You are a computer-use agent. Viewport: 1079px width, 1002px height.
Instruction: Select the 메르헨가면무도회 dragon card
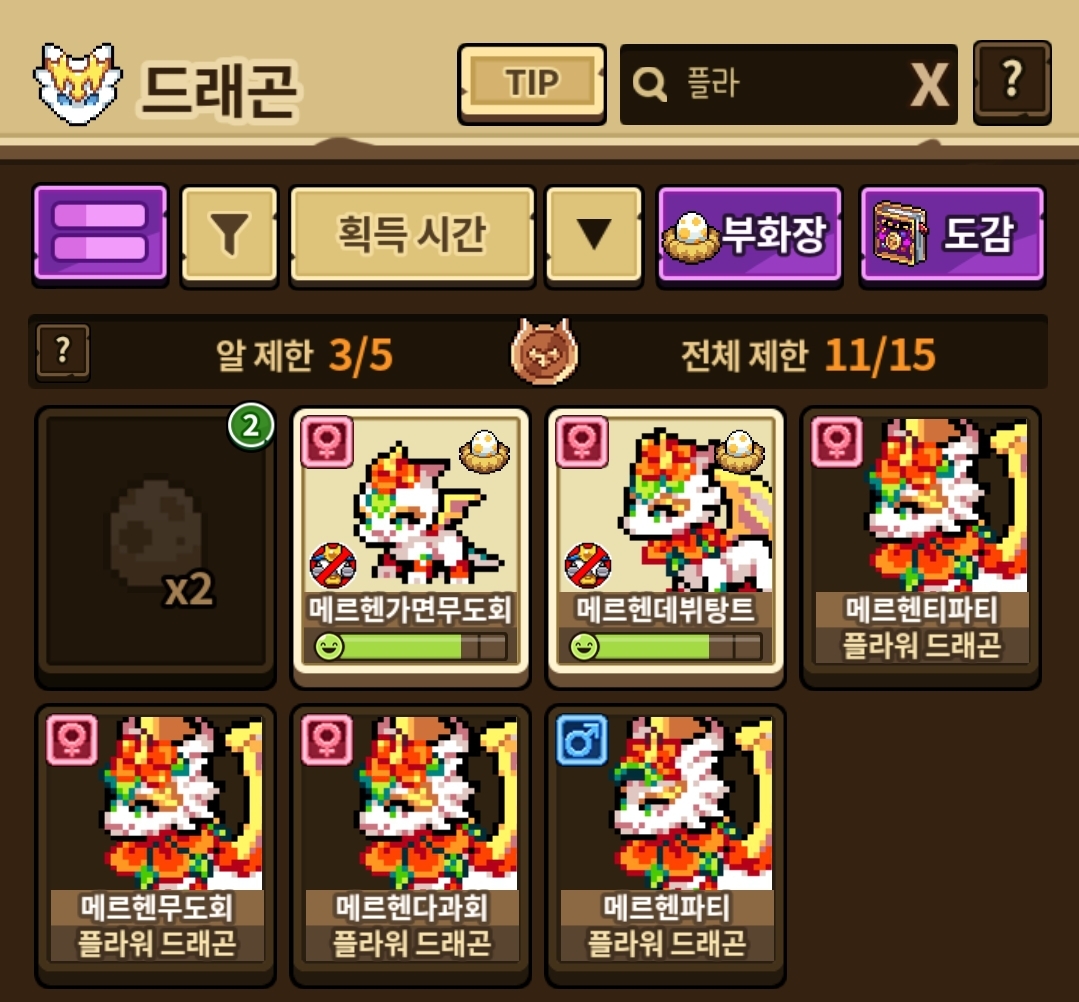tap(411, 547)
